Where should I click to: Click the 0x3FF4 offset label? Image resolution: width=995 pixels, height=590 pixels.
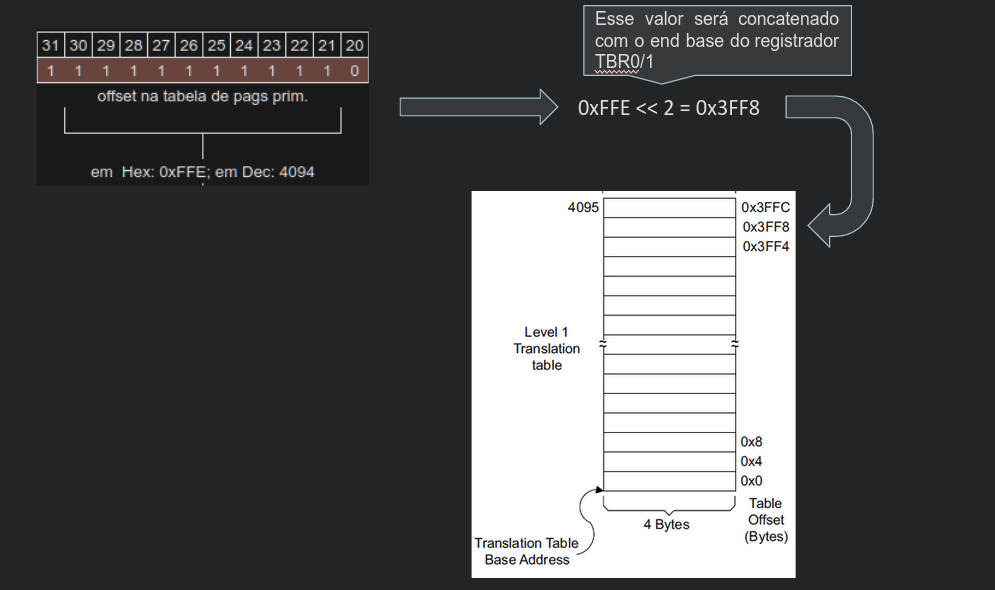tap(765, 246)
